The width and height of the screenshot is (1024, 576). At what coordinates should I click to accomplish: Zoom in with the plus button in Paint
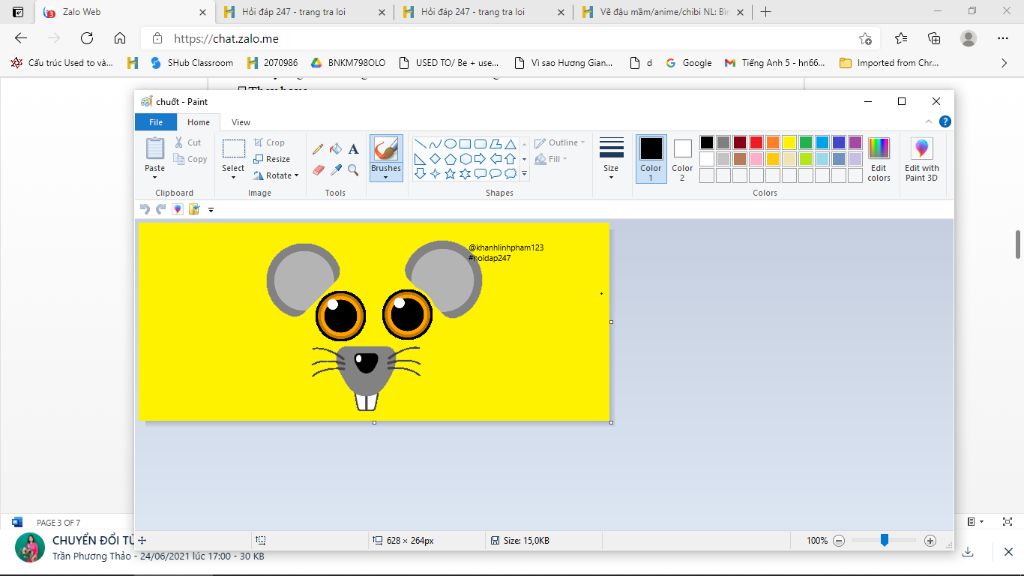[930, 541]
